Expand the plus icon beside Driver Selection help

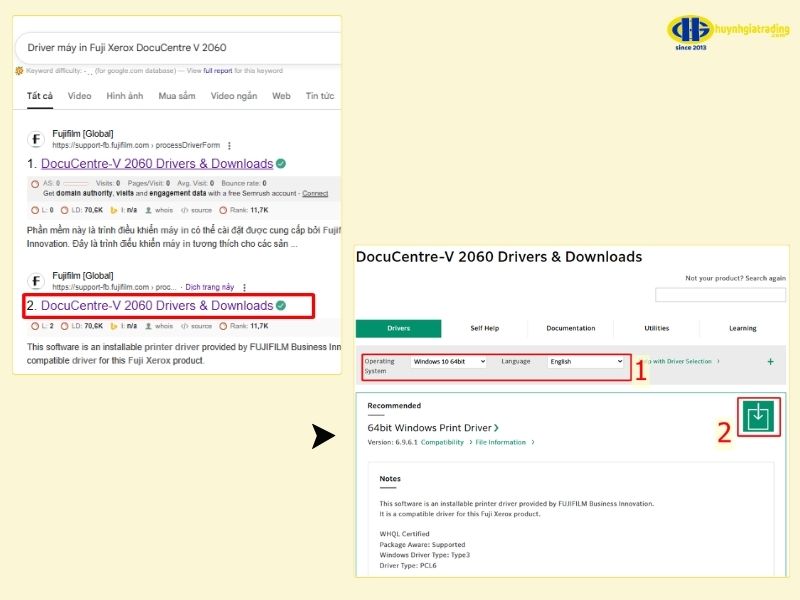[770, 361]
